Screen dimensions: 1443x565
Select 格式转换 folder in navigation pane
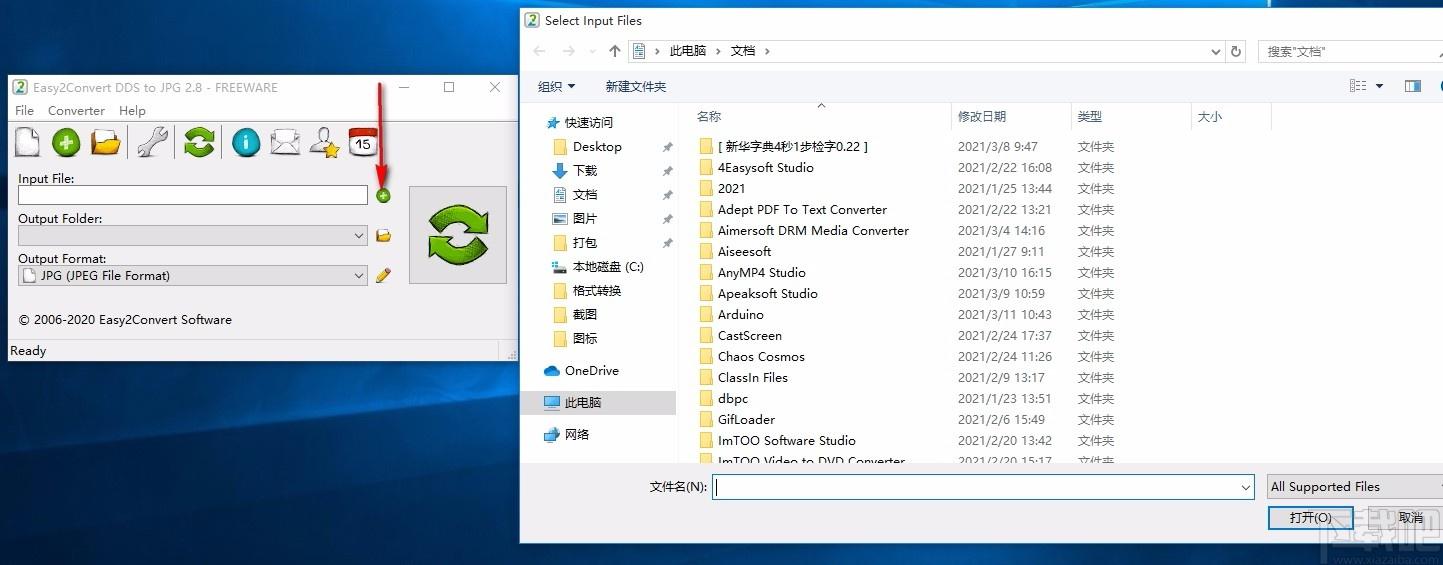pos(597,291)
